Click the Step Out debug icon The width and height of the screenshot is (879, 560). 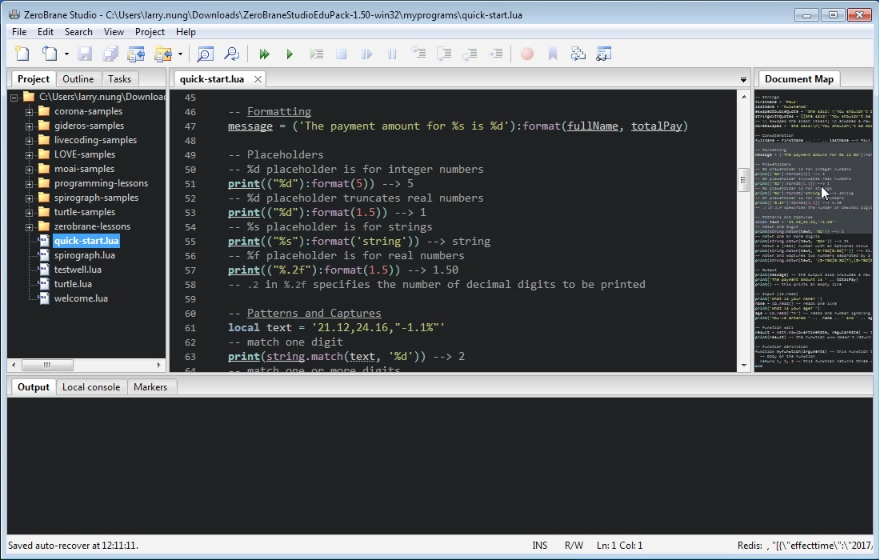tap(470, 54)
